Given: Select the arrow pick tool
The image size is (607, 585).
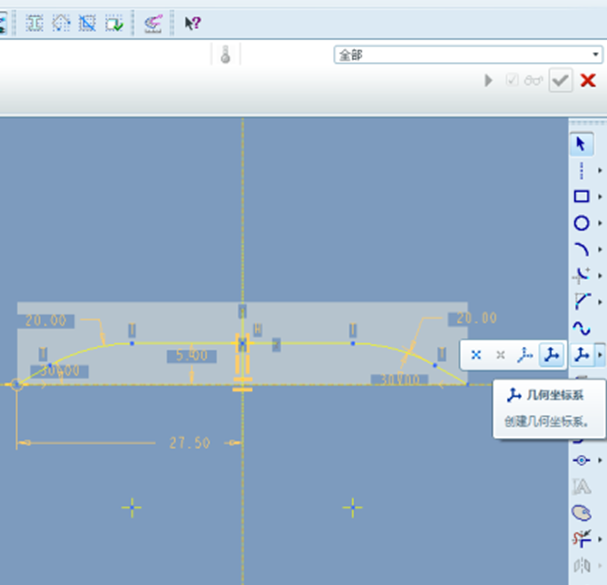Looking at the screenshot, I should (x=581, y=145).
